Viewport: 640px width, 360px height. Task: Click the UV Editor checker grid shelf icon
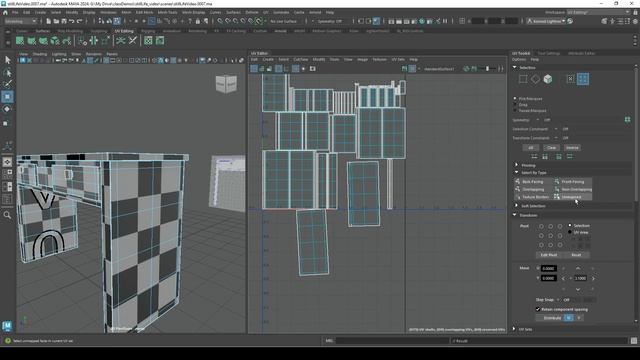pos(148,40)
